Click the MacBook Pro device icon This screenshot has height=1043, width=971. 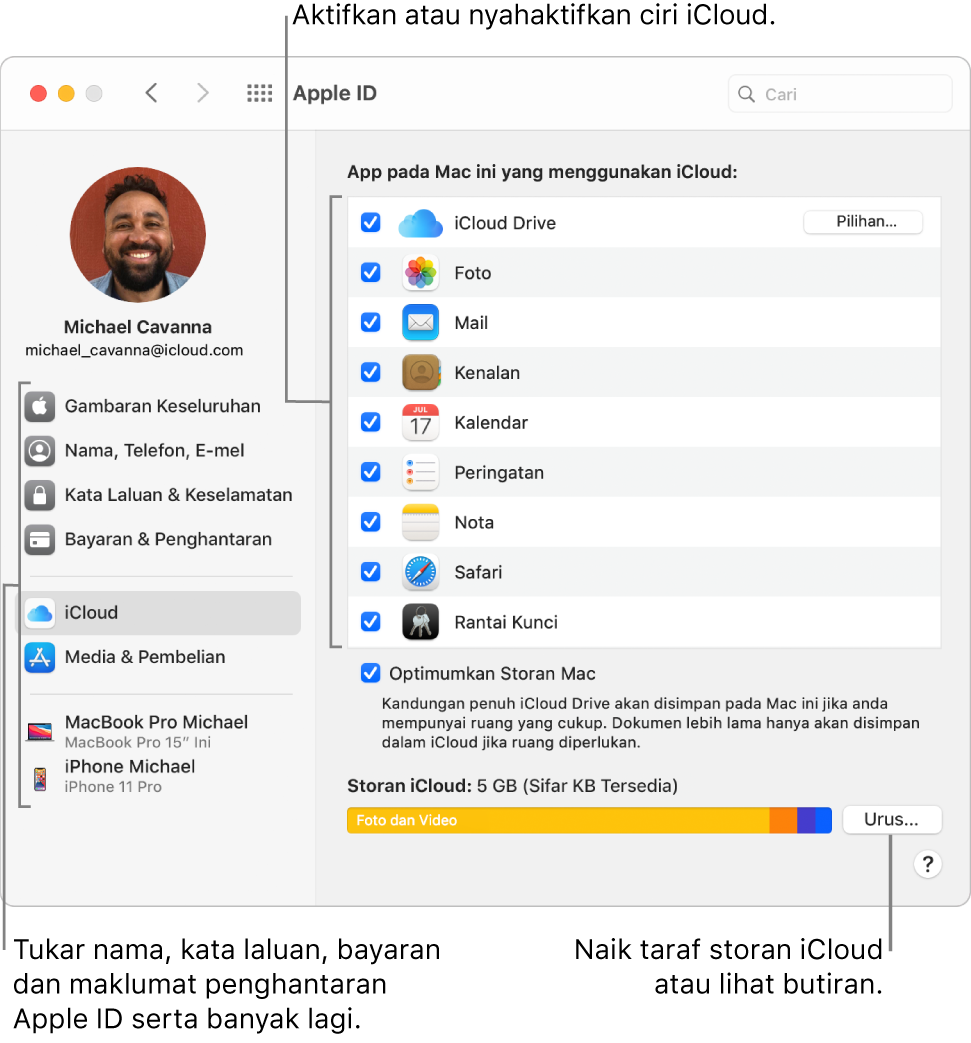coord(40,732)
